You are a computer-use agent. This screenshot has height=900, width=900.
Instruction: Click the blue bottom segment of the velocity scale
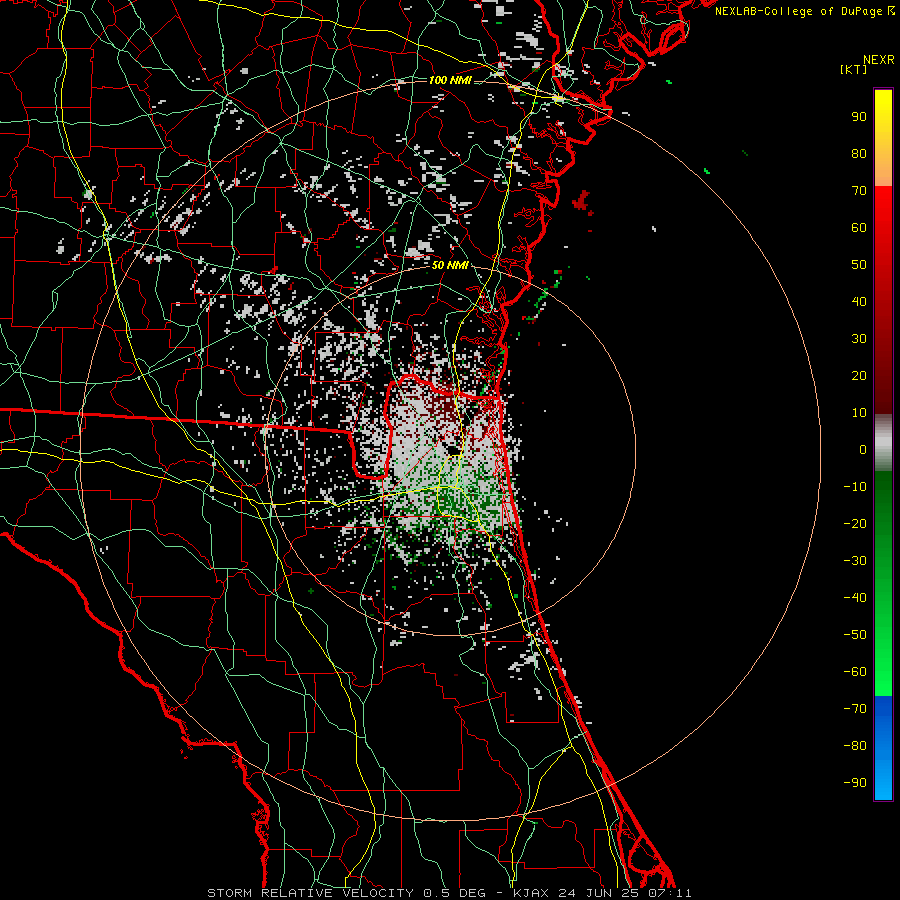(883, 748)
